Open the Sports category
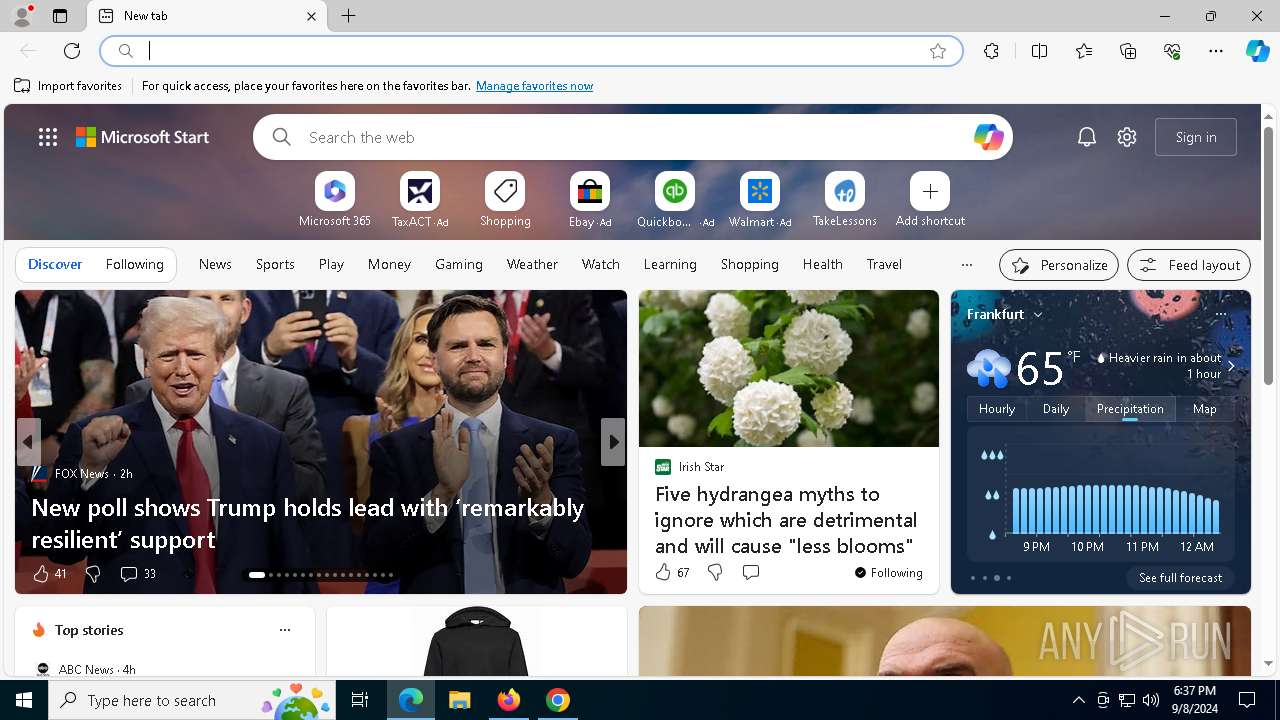 275,264
